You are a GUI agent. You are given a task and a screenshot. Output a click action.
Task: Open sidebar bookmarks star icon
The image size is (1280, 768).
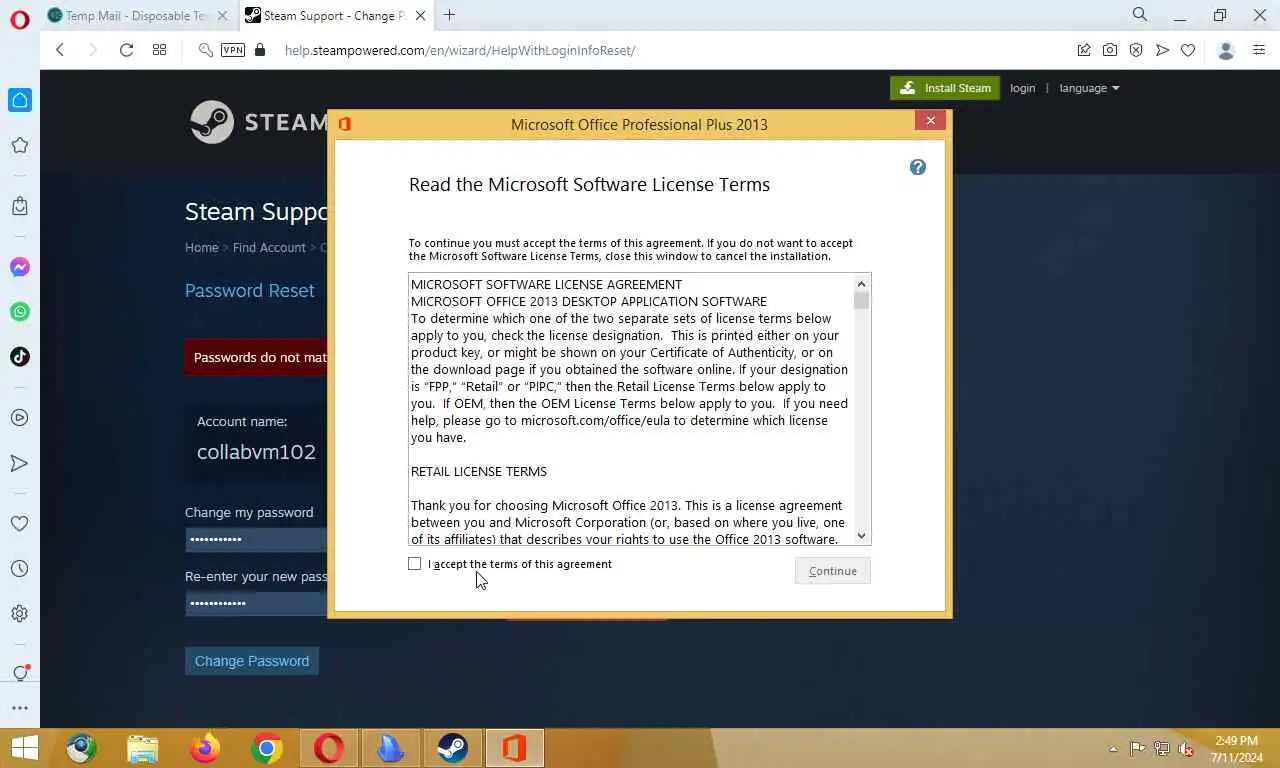20,146
